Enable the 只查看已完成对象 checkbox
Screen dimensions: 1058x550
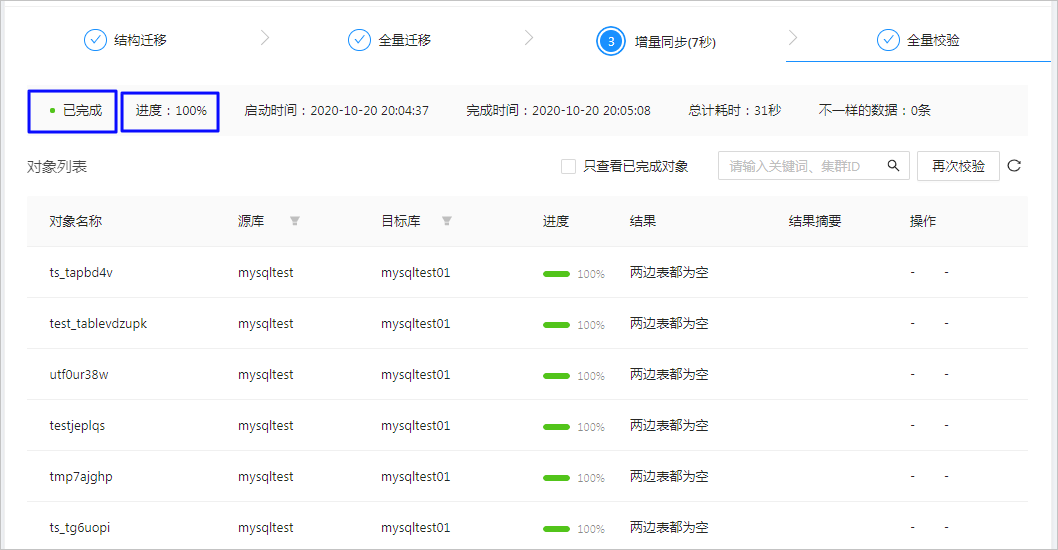pyautogui.click(x=568, y=166)
